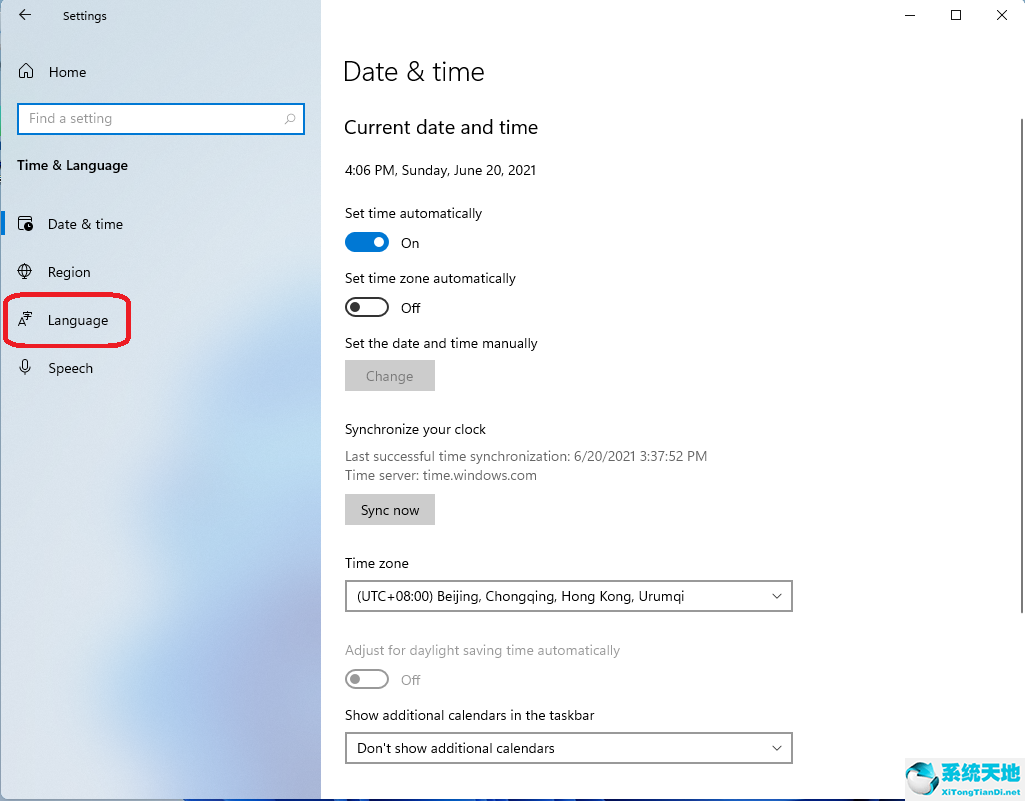The width and height of the screenshot is (1025, 801).
Task: Switch to the Speech settings page
Action: 71,367
